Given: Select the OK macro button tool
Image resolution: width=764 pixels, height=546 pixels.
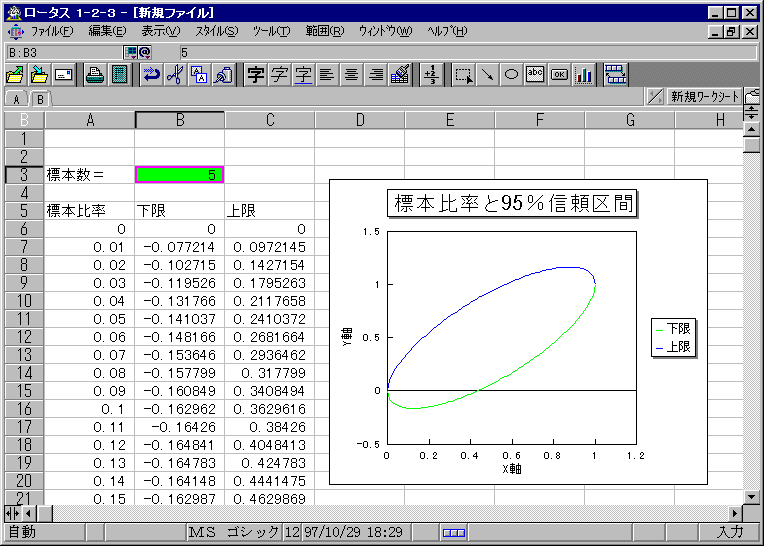Looking at the screenshot, I should (559, 75).
